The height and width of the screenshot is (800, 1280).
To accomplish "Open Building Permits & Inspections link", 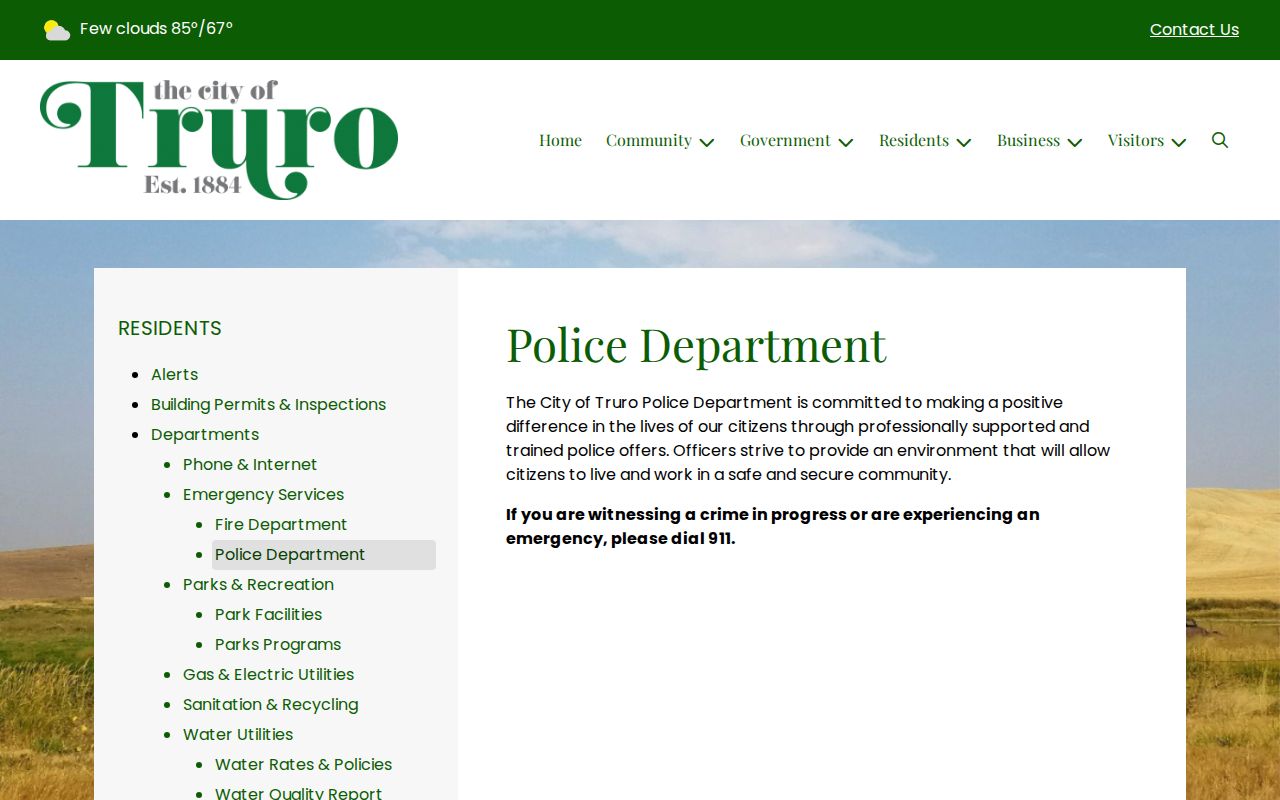I will (268, 404).
